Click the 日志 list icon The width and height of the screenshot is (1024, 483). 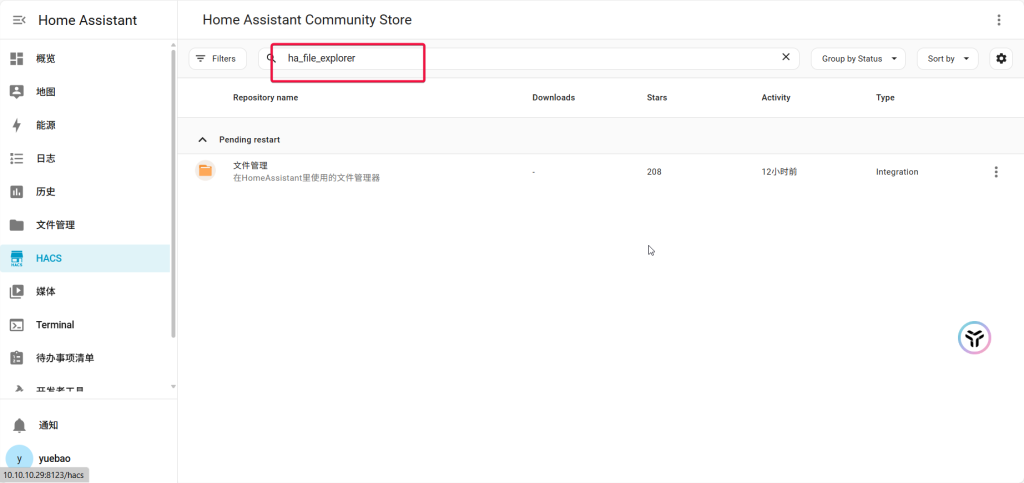[x=17, y=159]
